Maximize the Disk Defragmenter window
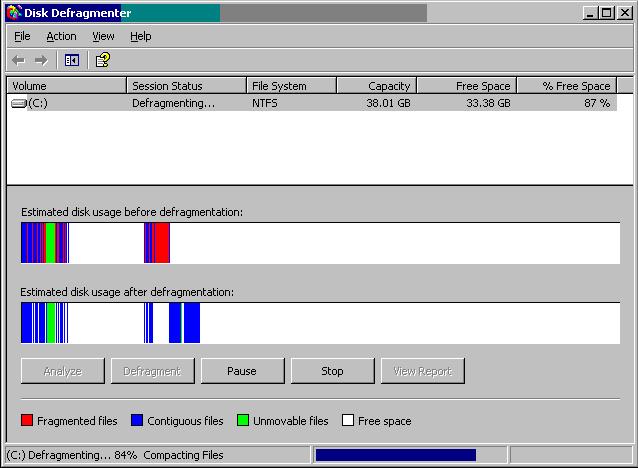 point(606,13)
